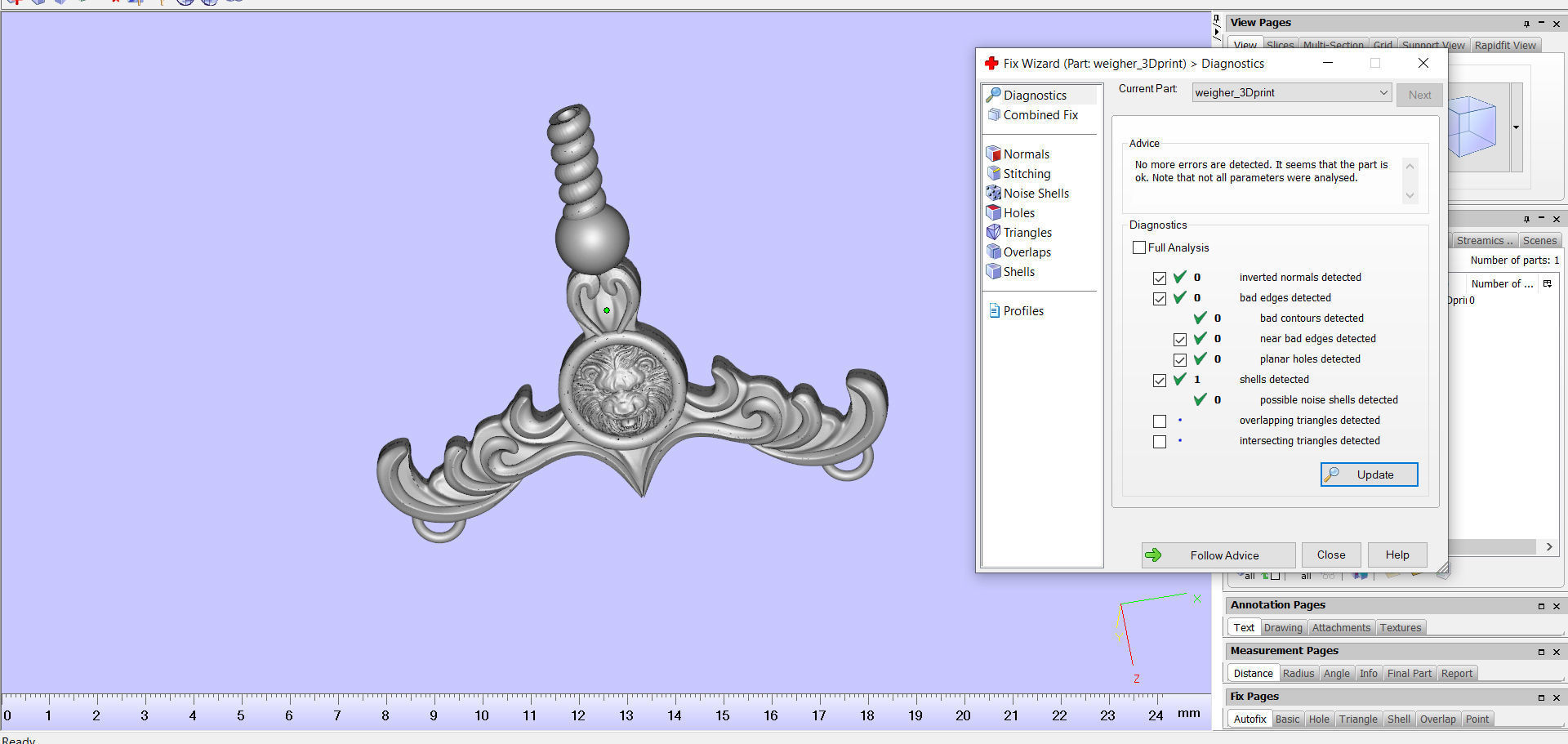Click the part list scroll right arrow
Image resolution: width=1568 pixels, height=744 pixels.
click(x=1549, y=546)
